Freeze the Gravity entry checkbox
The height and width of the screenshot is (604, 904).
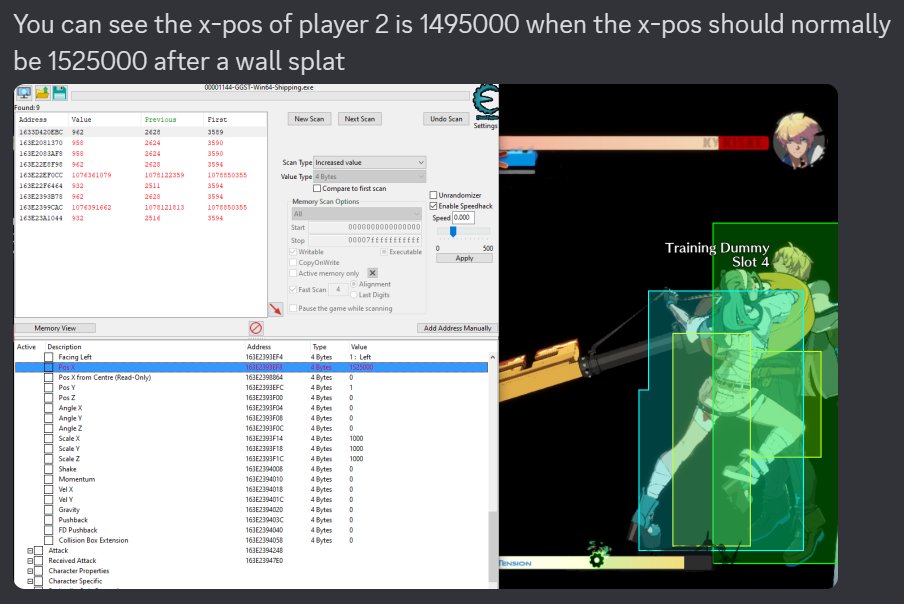point(48,510)
